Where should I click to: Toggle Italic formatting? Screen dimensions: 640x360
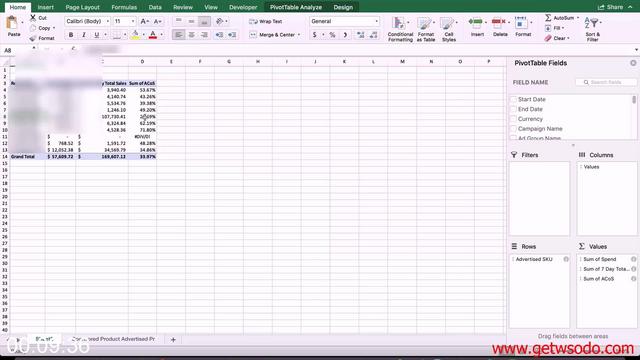coord(84,35)
